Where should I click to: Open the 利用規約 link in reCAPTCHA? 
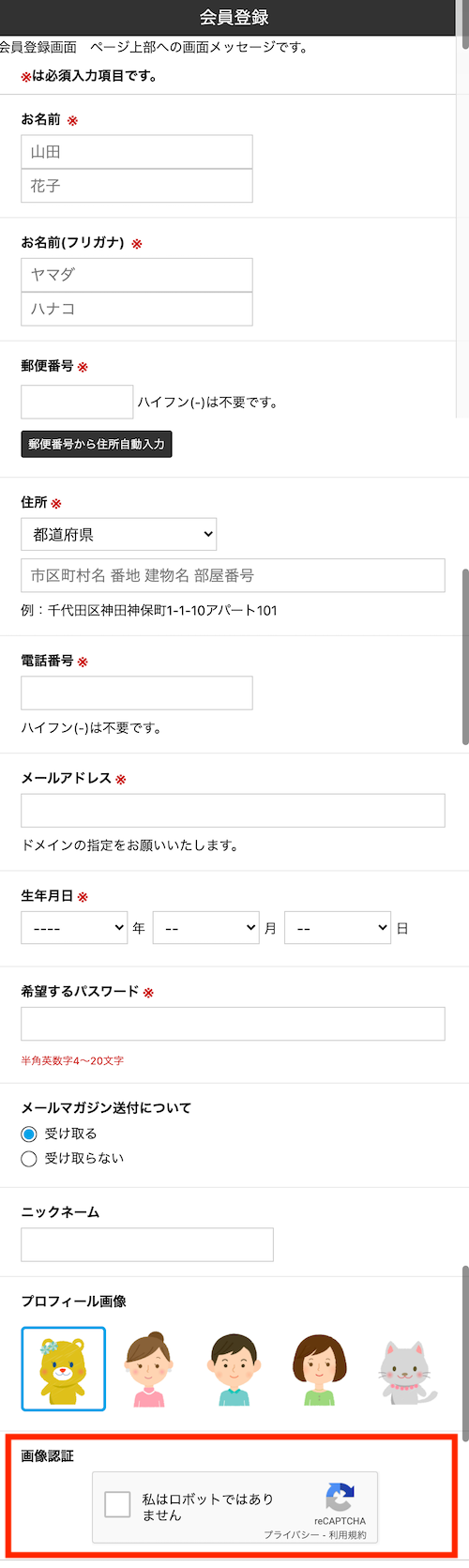348,1534
